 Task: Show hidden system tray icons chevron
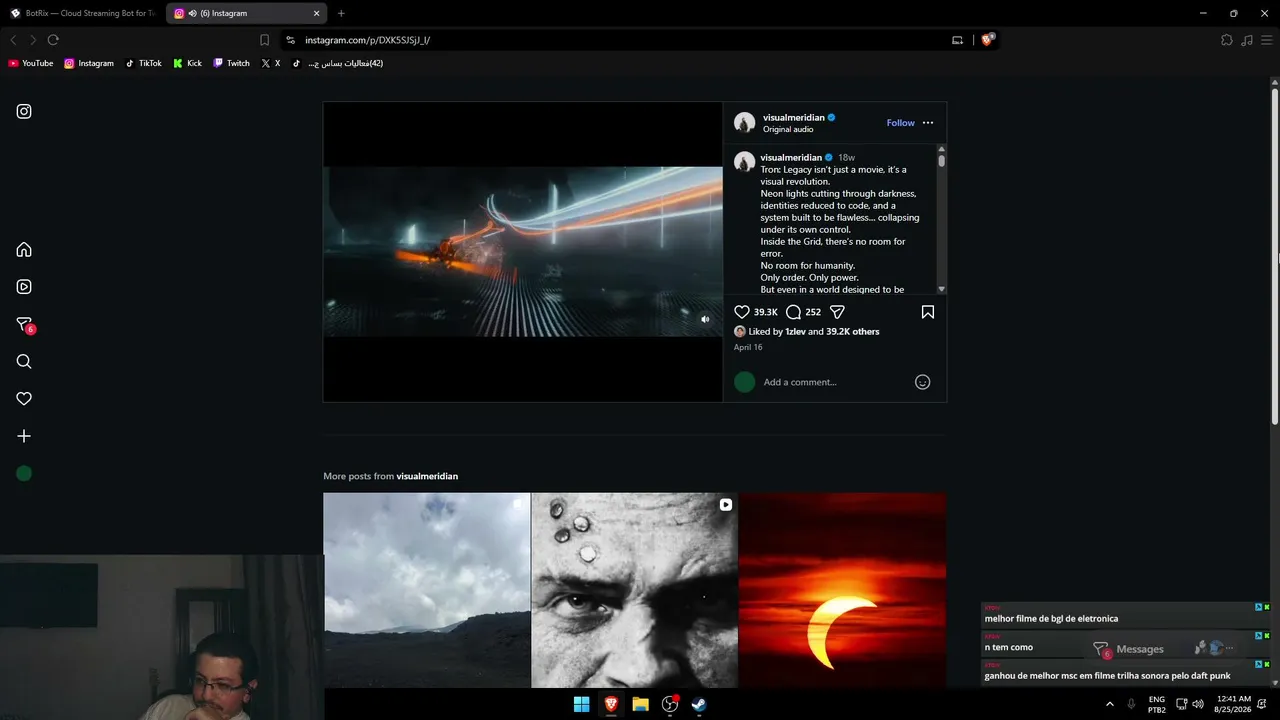tap(1109, 704)
